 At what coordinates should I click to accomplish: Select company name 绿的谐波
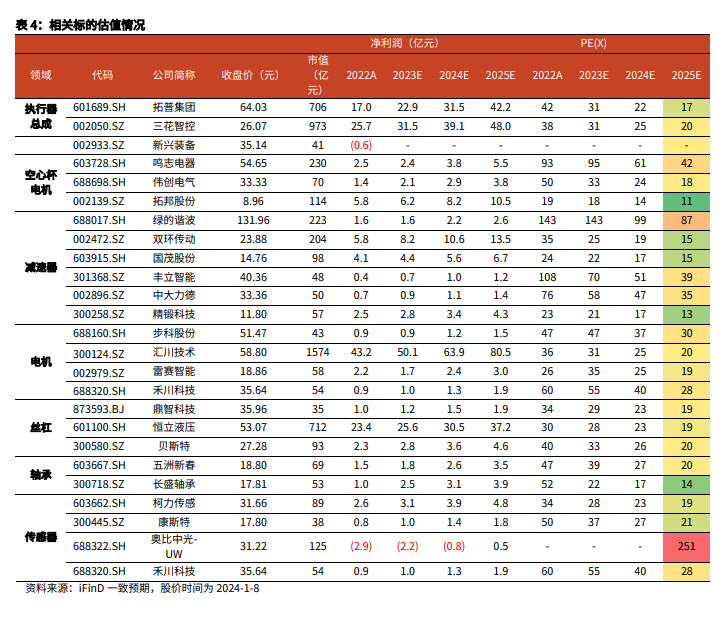pyautogui.click(x=174, y=221)
